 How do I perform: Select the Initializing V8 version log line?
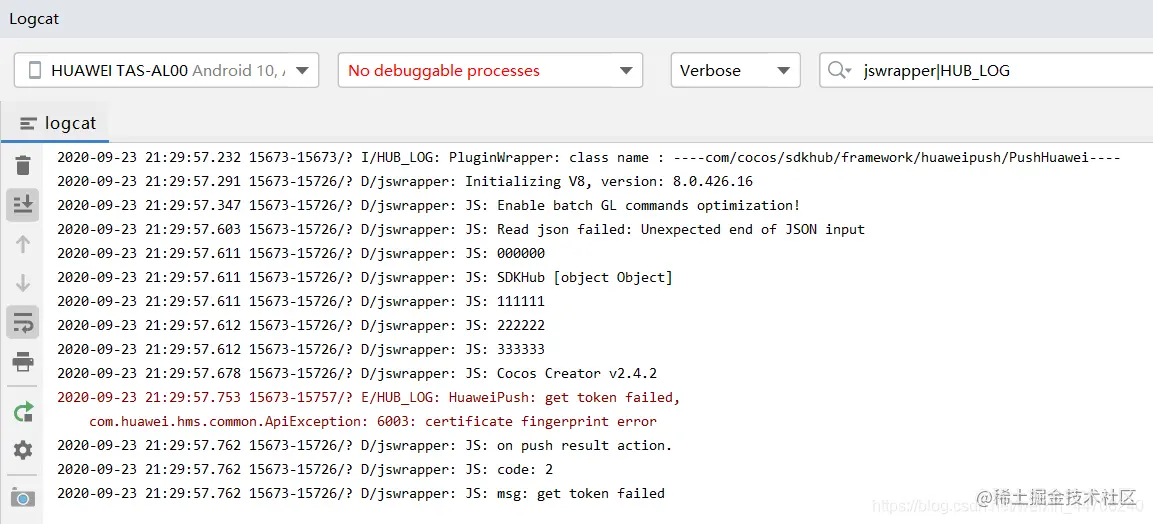click(404, 181)
